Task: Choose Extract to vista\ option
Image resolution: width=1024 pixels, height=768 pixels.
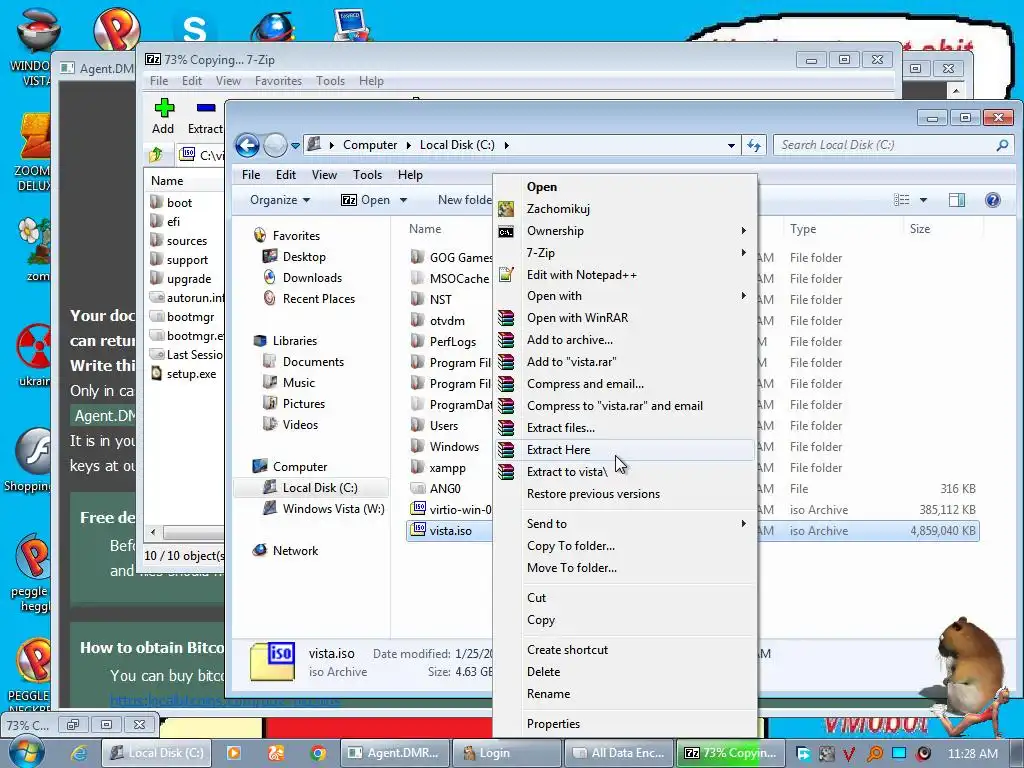Action: point(567,472)
